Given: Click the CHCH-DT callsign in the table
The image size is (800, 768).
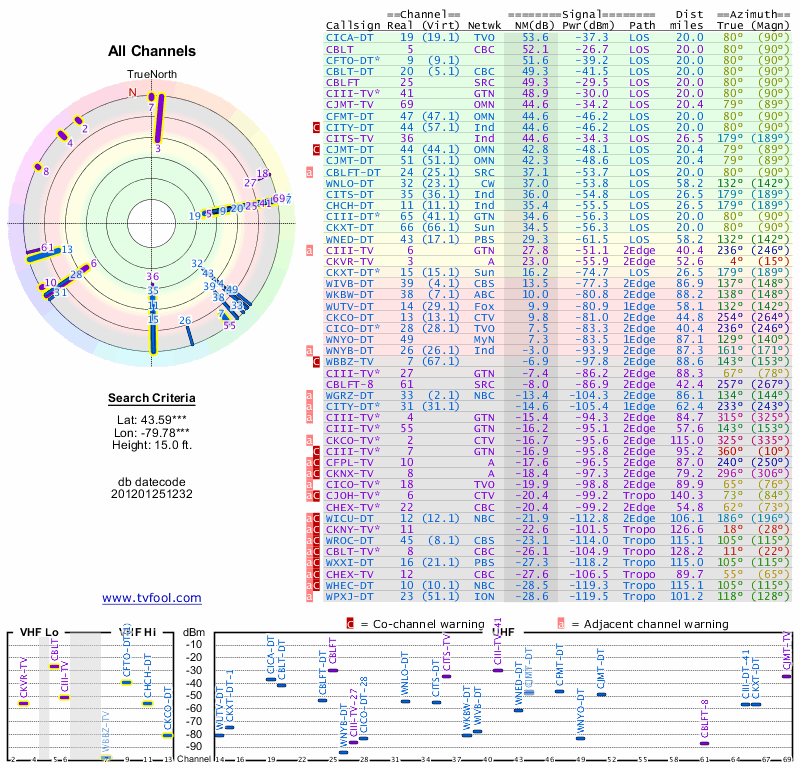Looking at the screenshot, I should coord(349,206).
